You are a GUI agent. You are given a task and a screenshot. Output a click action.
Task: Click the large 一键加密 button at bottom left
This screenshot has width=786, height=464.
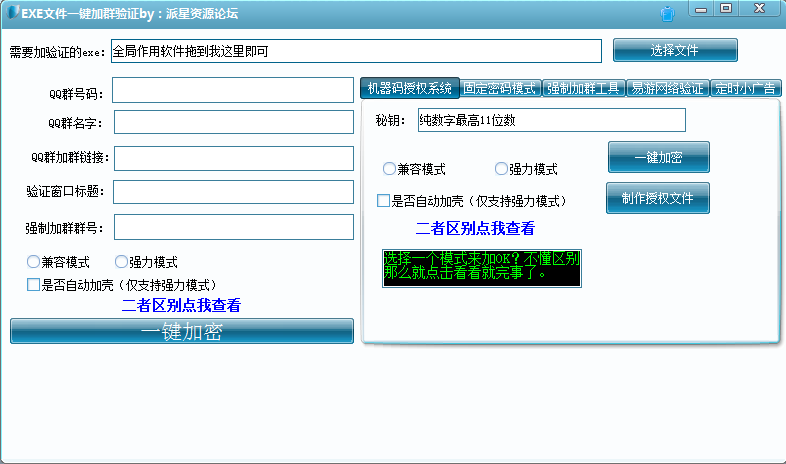181,331
